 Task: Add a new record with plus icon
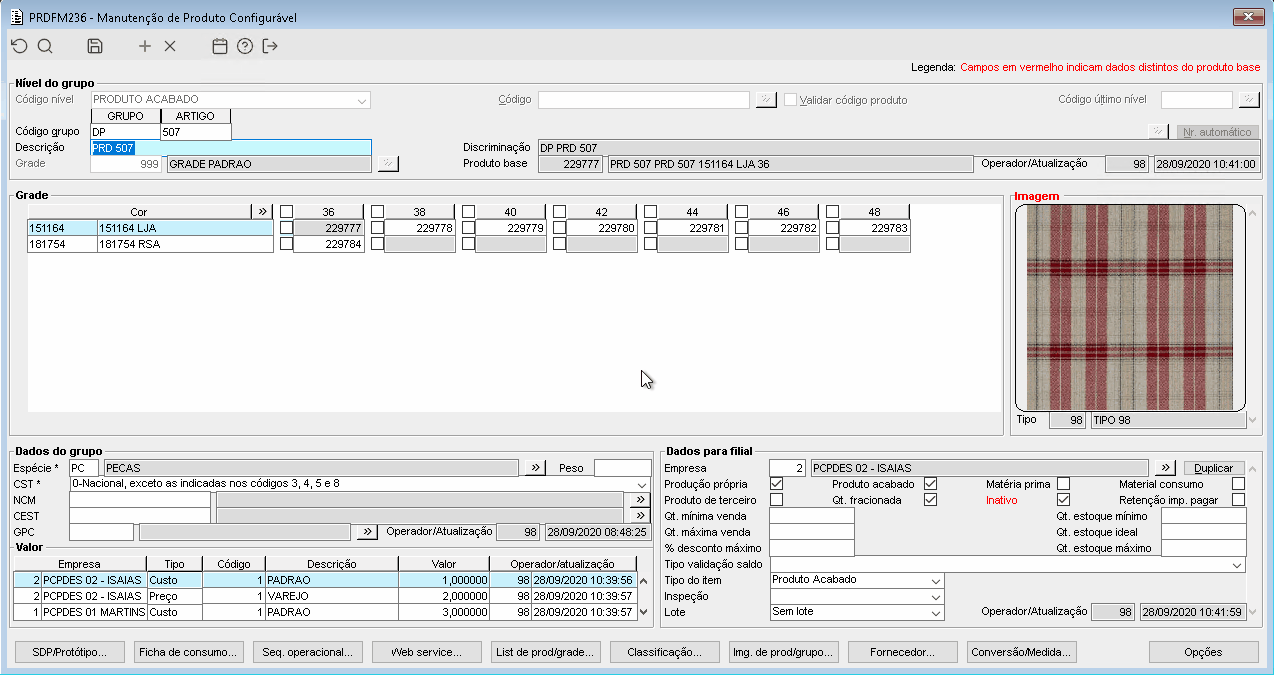pos(145,46)
